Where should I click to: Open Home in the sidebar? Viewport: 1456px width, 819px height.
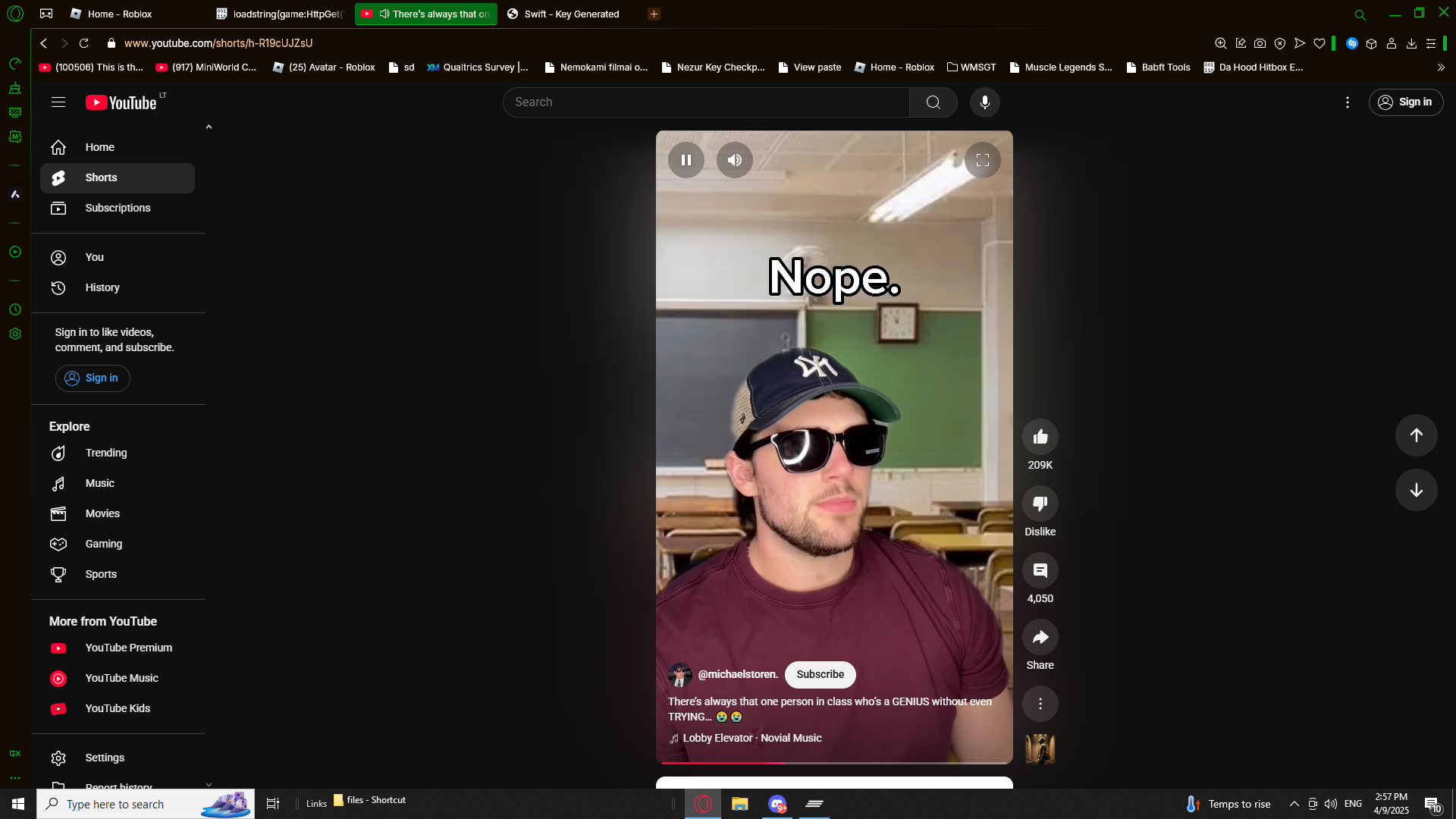[118, 147]
